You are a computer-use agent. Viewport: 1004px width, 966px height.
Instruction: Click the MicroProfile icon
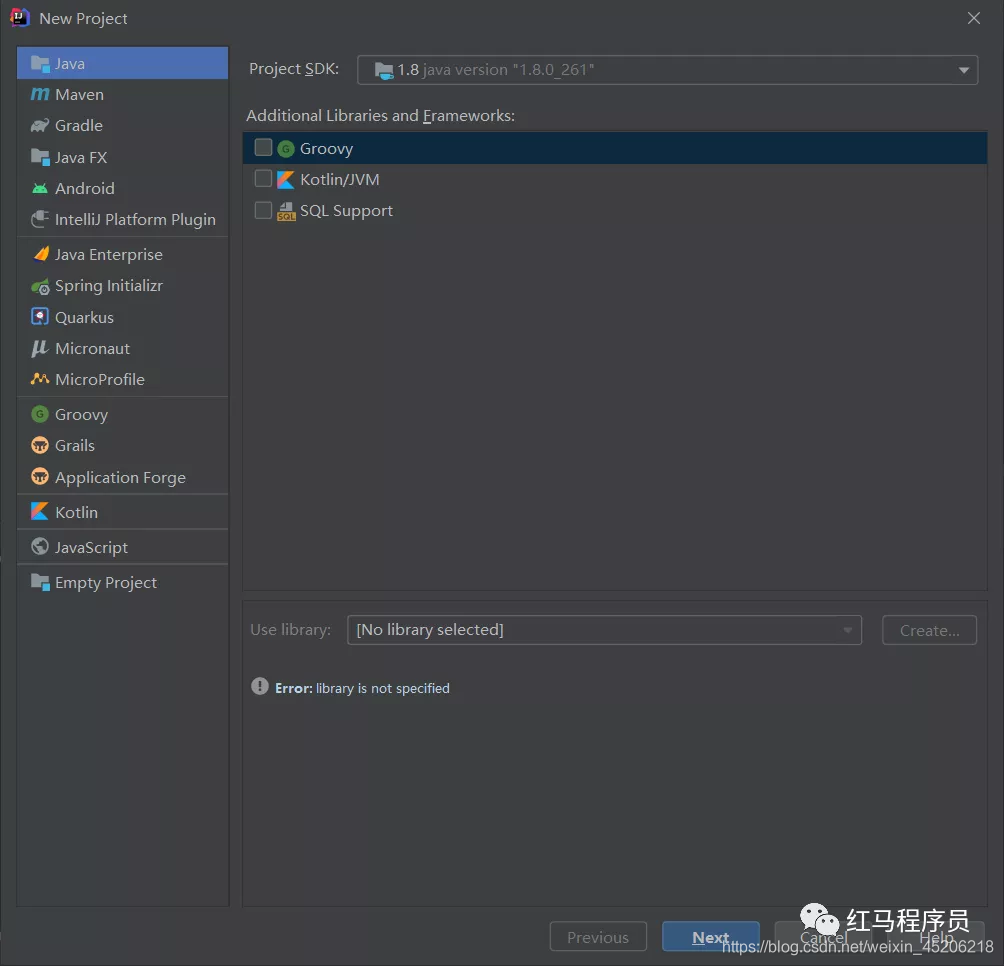click(40, 379)
